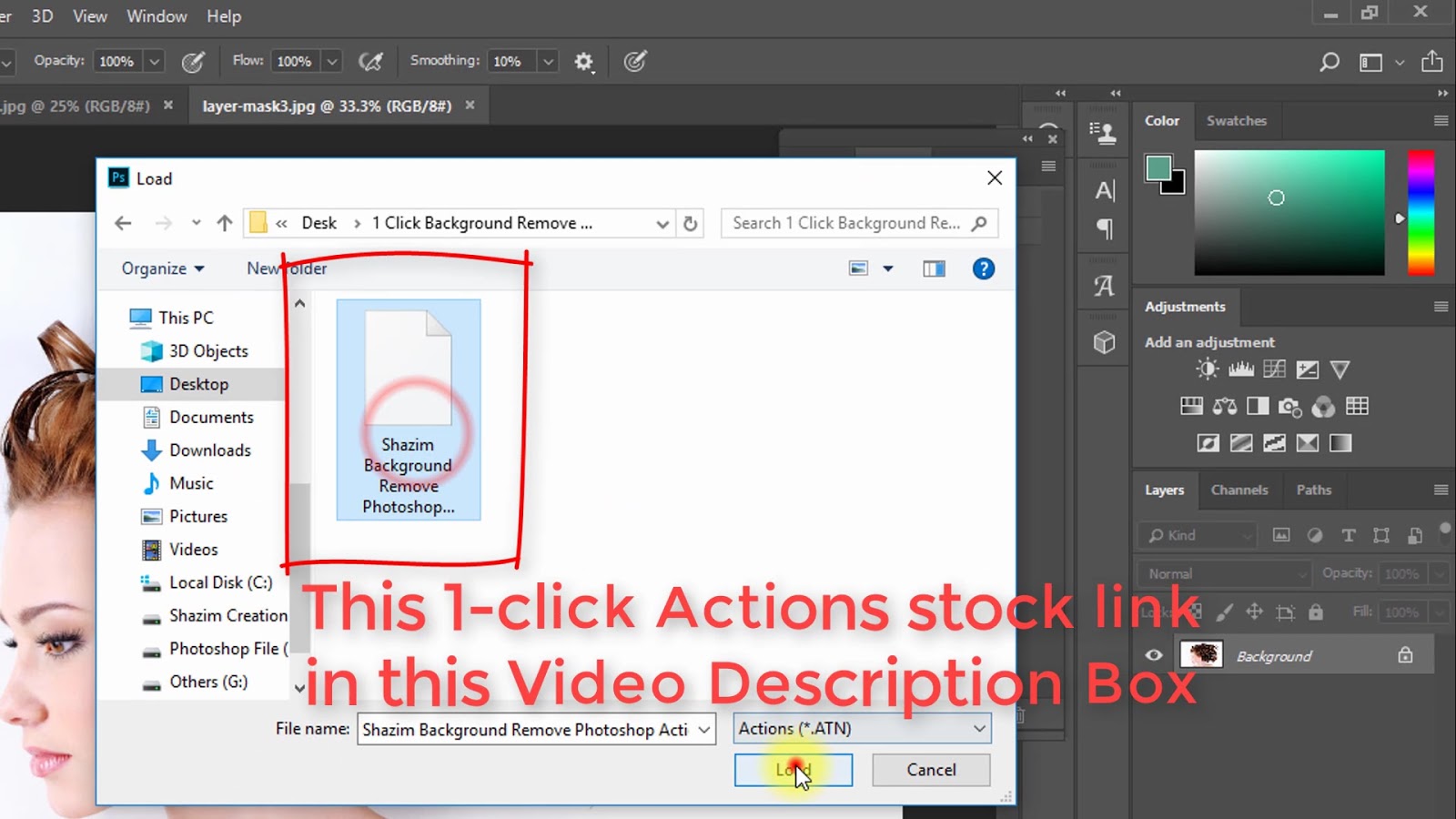
Task: Open Smoothing dropdown arrow
Action: coord(548,62)
